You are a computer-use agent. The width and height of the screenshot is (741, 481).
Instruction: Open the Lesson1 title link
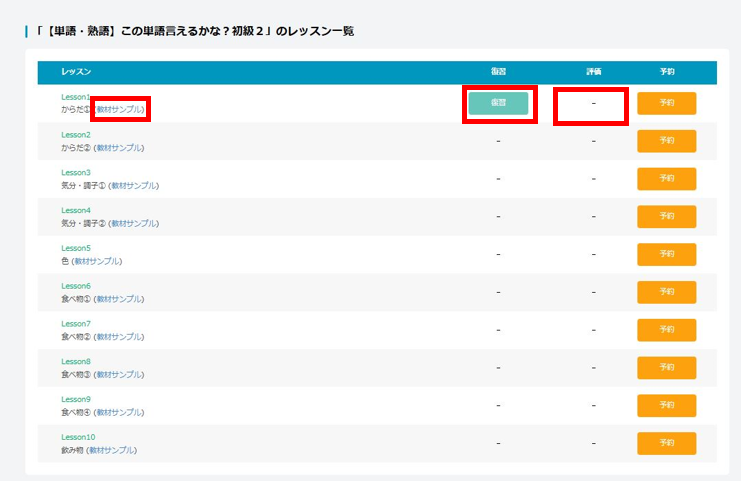(x=76, y=97)
